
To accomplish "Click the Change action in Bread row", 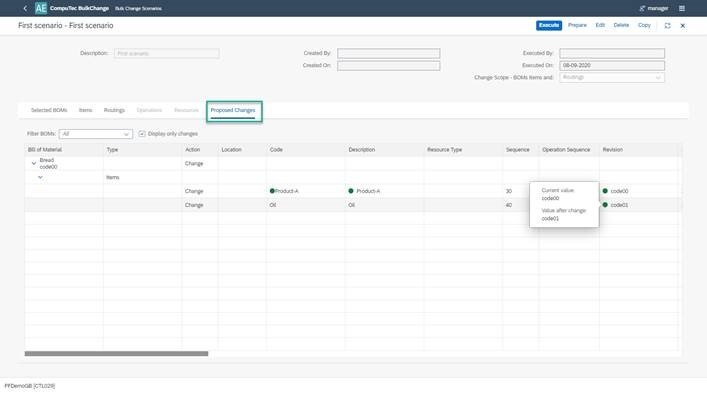I will [194, 164].
